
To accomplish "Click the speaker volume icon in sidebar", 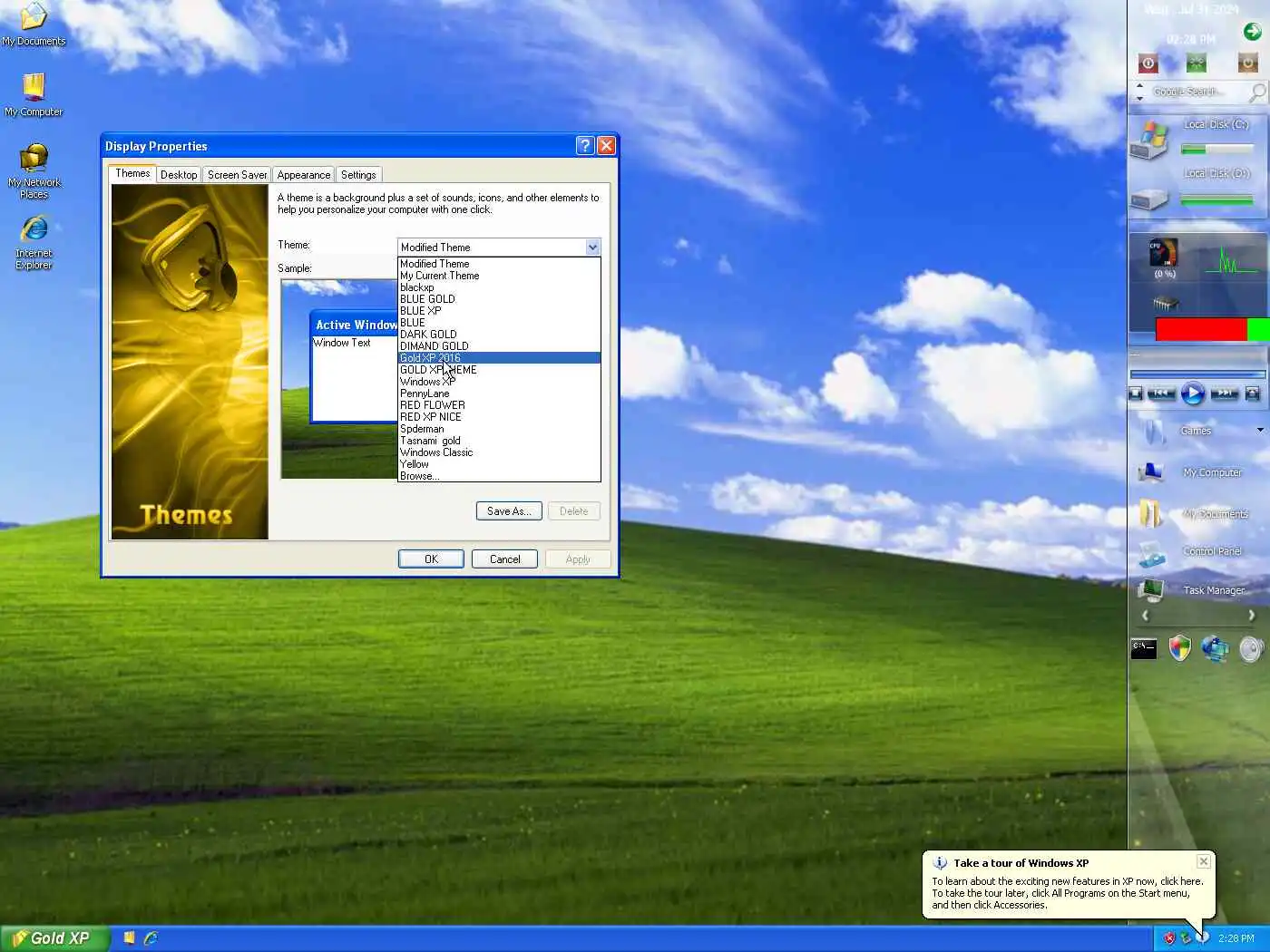I will (x=1251, y=649).
